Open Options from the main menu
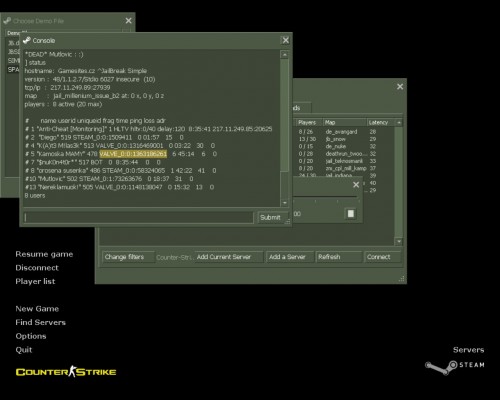The width and height of the screenshot is (500, 400). pyautogui.click(x=31, y=336)
